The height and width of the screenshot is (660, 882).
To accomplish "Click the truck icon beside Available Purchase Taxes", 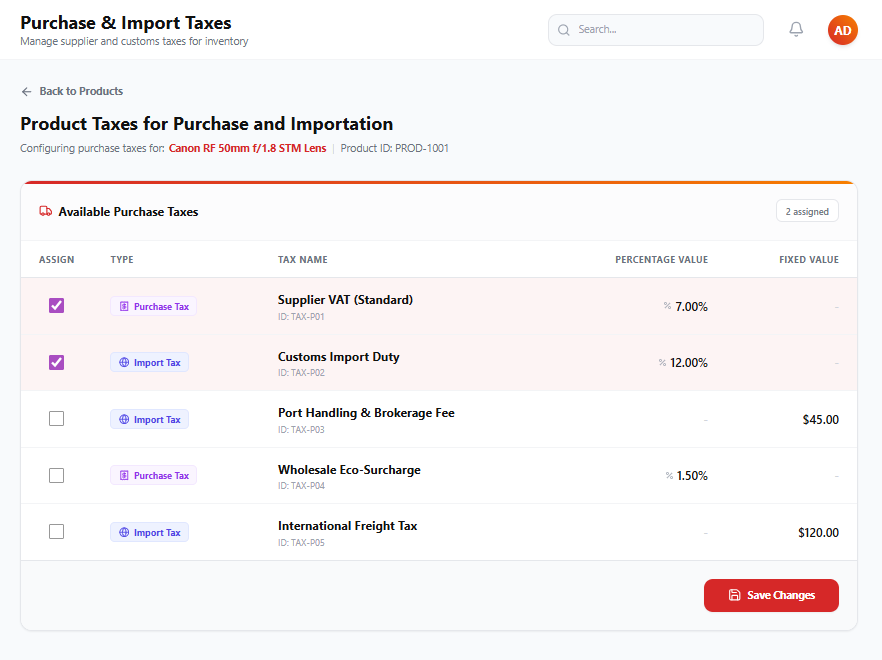I will click(46, 211).
